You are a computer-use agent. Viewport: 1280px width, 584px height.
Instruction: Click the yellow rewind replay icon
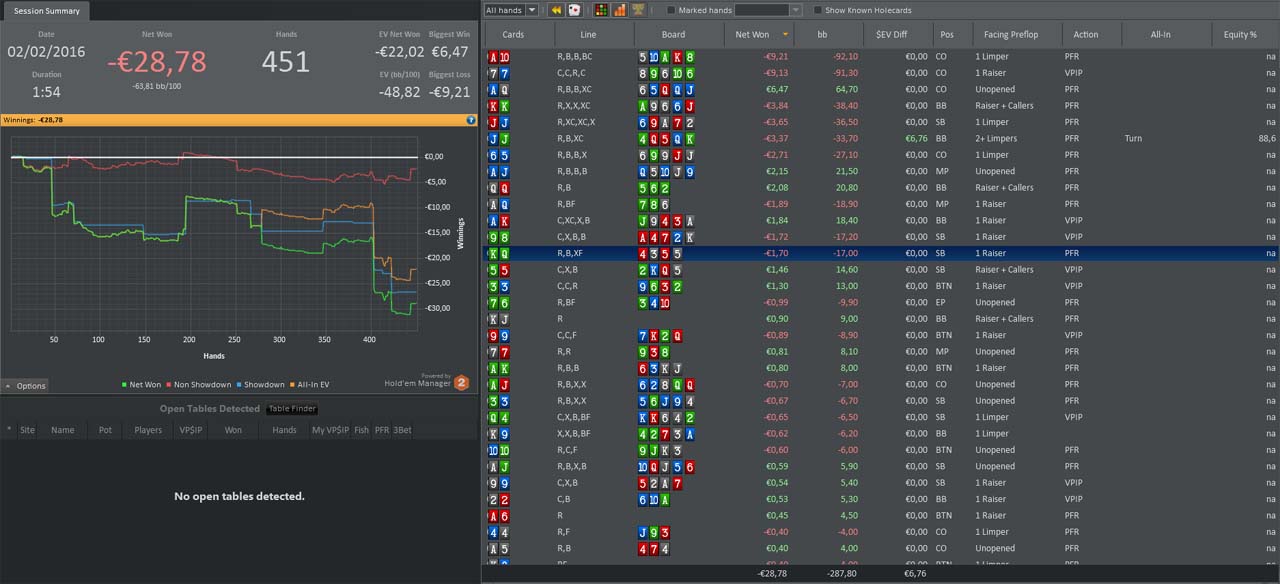pyautogui.click(x=556, y=10)
